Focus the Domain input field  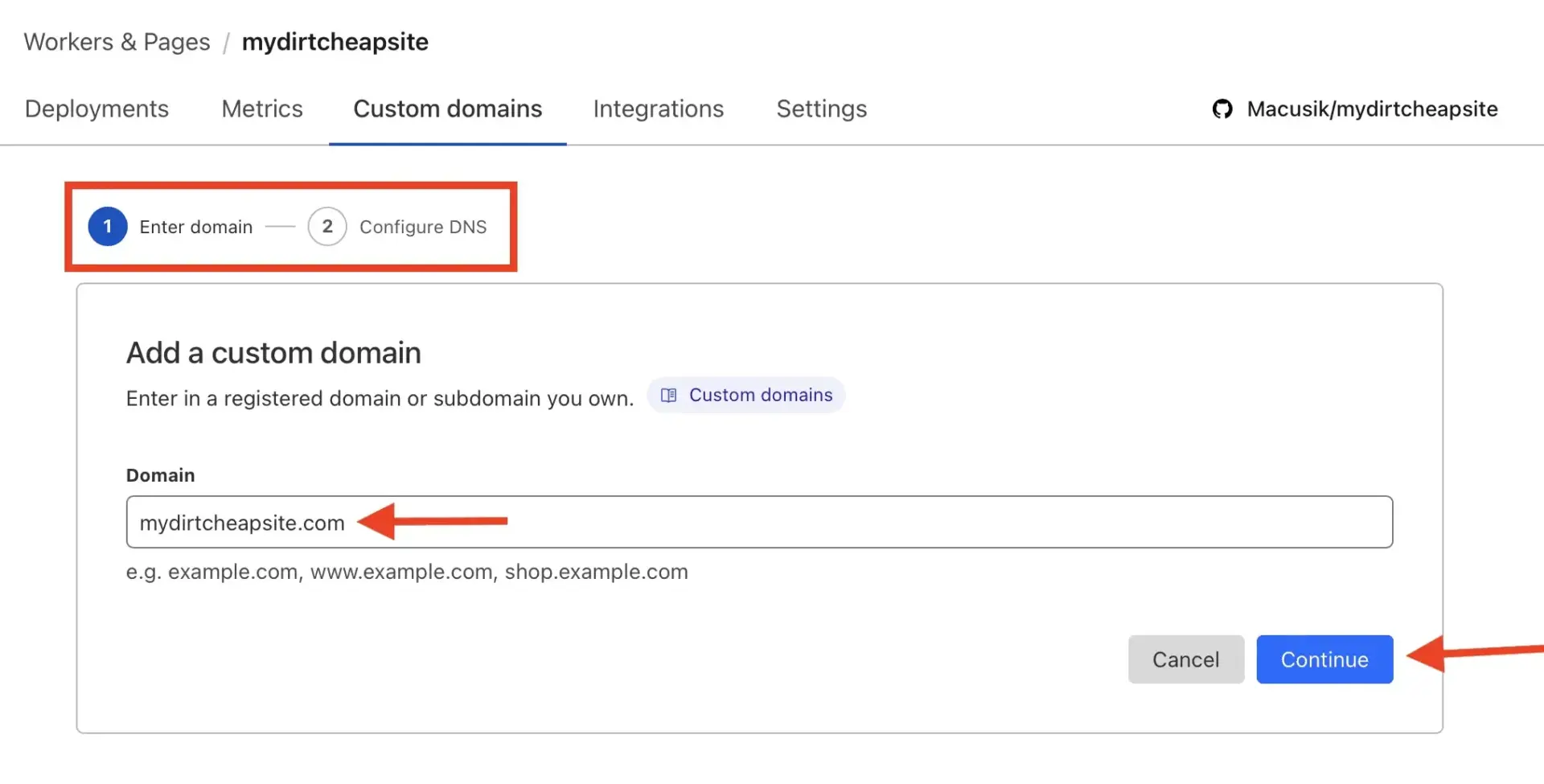(x=804, y=522)
